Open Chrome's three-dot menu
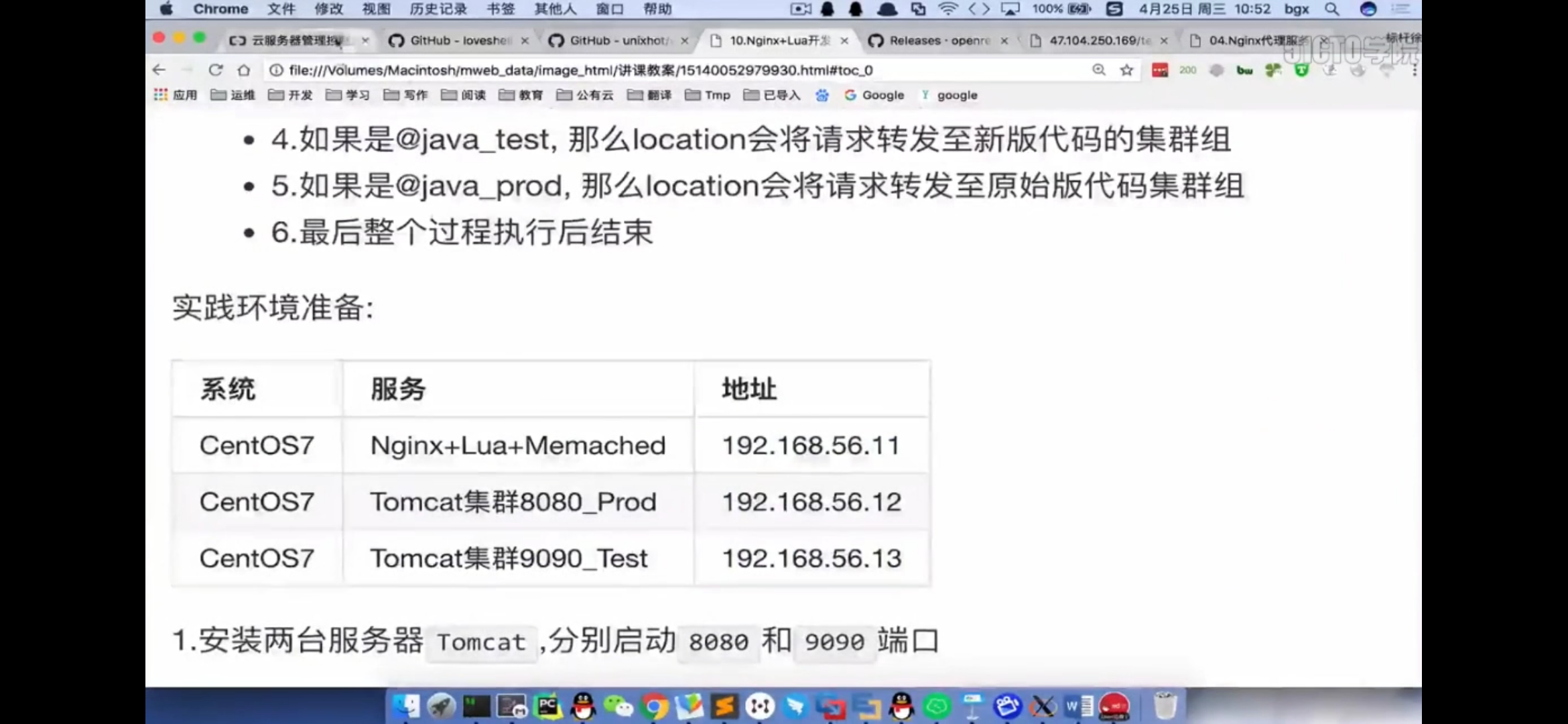1568x724 pixels. [x=1414, y=70]
